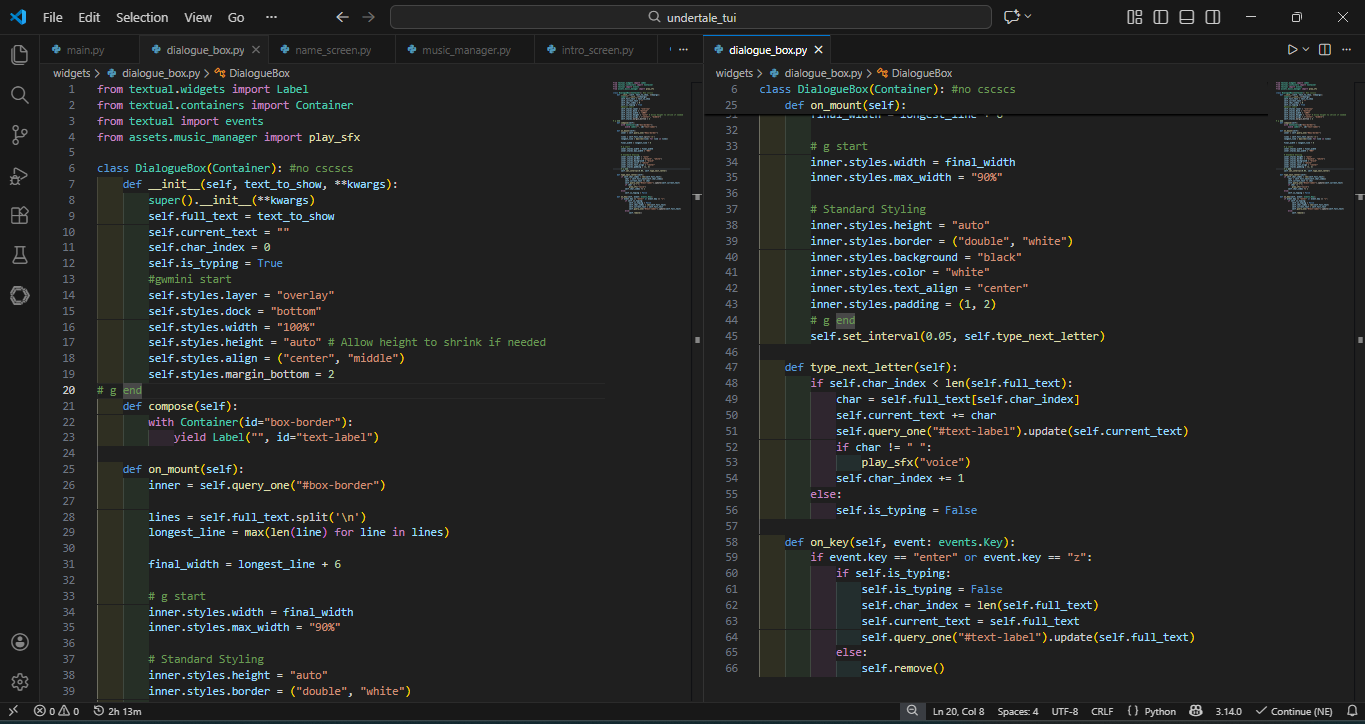The image size is (1365, 724).
Task: Toggle the primary side bar layout button
Action: (x=1160, y=17)
